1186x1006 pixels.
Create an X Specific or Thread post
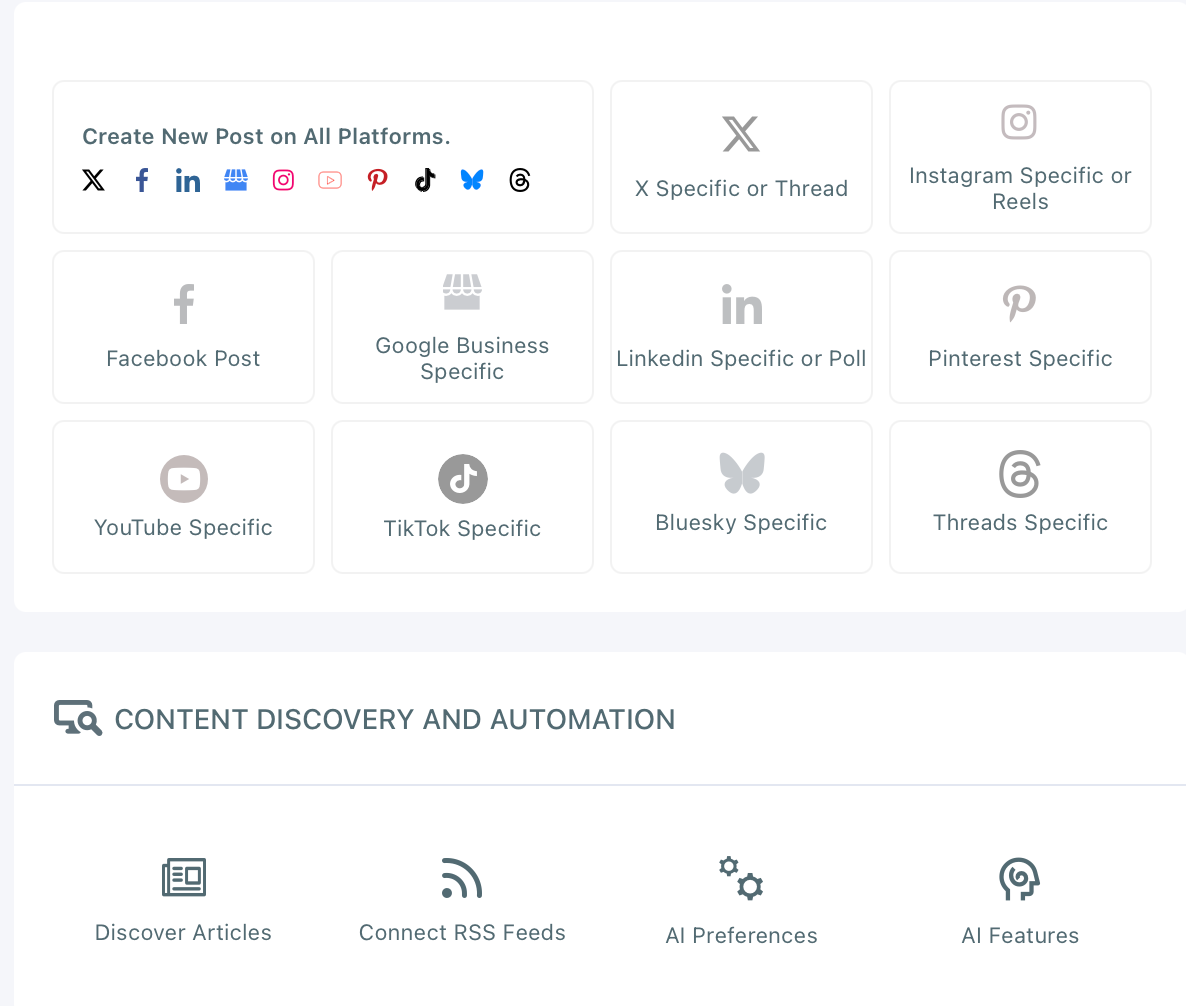(x=741, y=157)
